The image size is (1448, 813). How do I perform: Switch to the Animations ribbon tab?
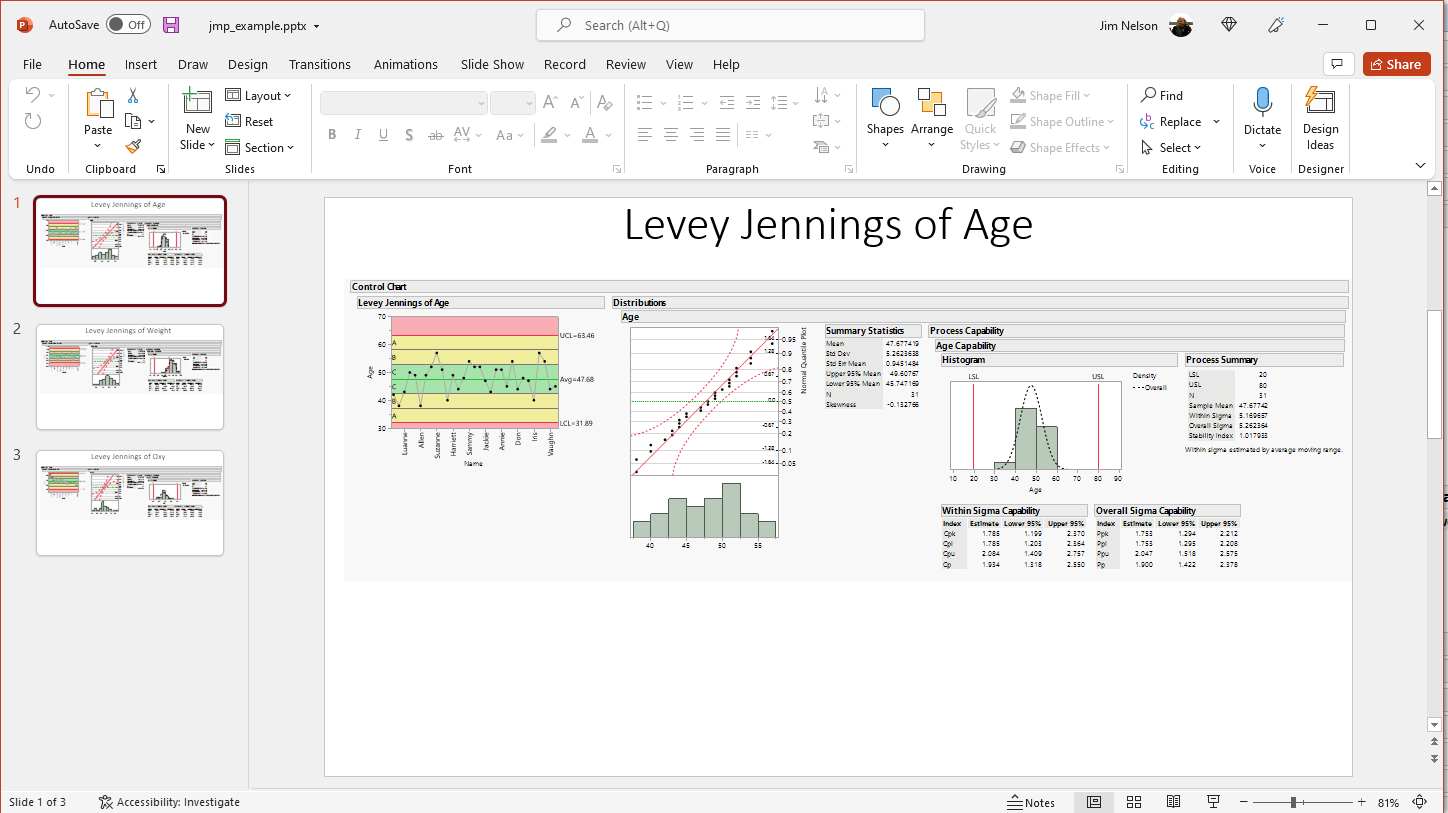tap(405, 64)
